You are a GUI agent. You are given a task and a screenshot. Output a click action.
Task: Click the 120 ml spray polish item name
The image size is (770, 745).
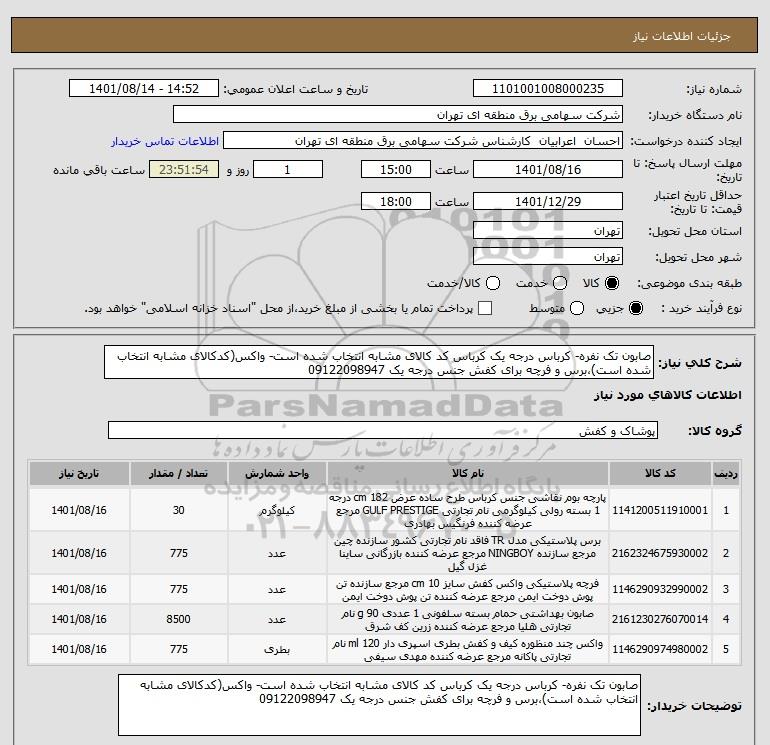(x=468, y=650)
